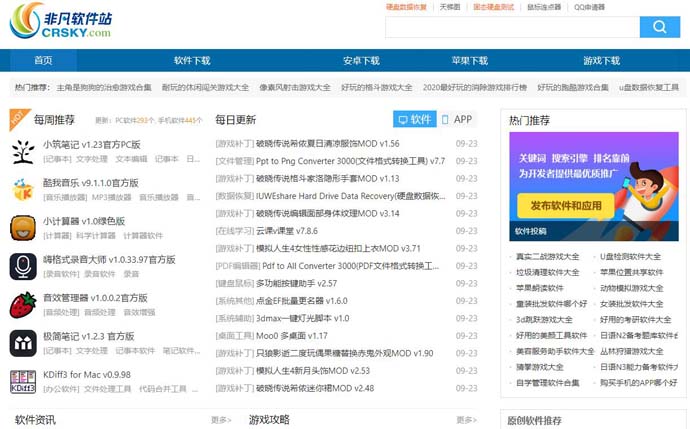Open 动物模拟游戏大全 in hot recommendations
The image size is (690, 429).
click(x=631, y=288)
